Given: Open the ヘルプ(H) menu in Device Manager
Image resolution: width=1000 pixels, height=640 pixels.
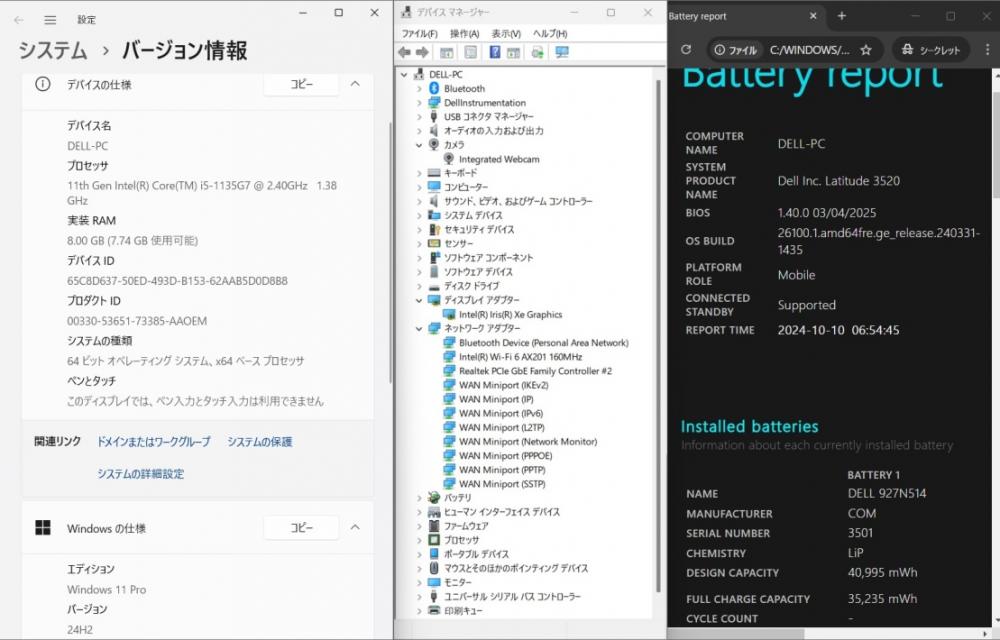Looking at the screenshot, I should 550,33.
